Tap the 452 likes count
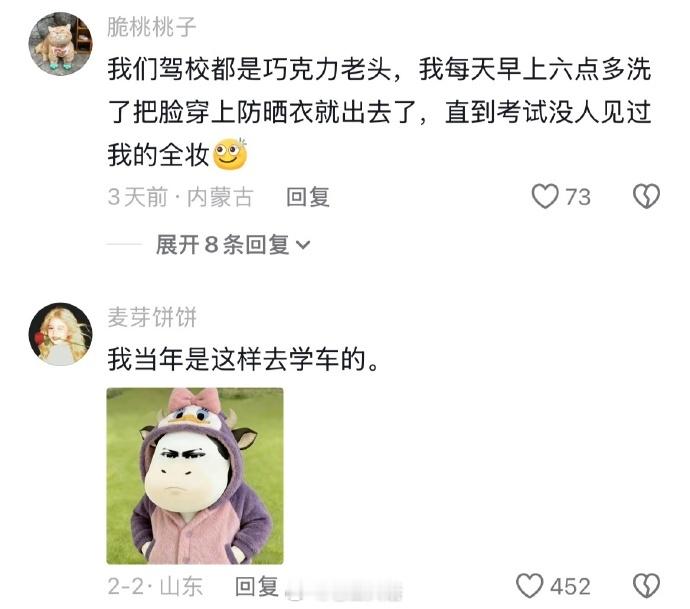690x609 pixels. tap(570, 587)
